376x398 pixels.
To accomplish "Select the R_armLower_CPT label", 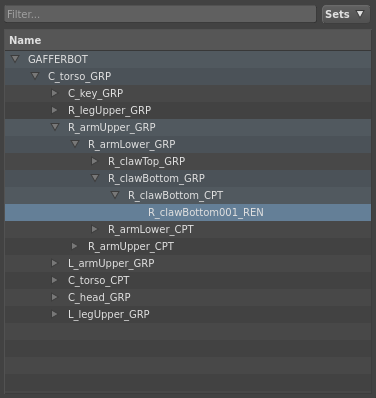I will coord(150,229).
